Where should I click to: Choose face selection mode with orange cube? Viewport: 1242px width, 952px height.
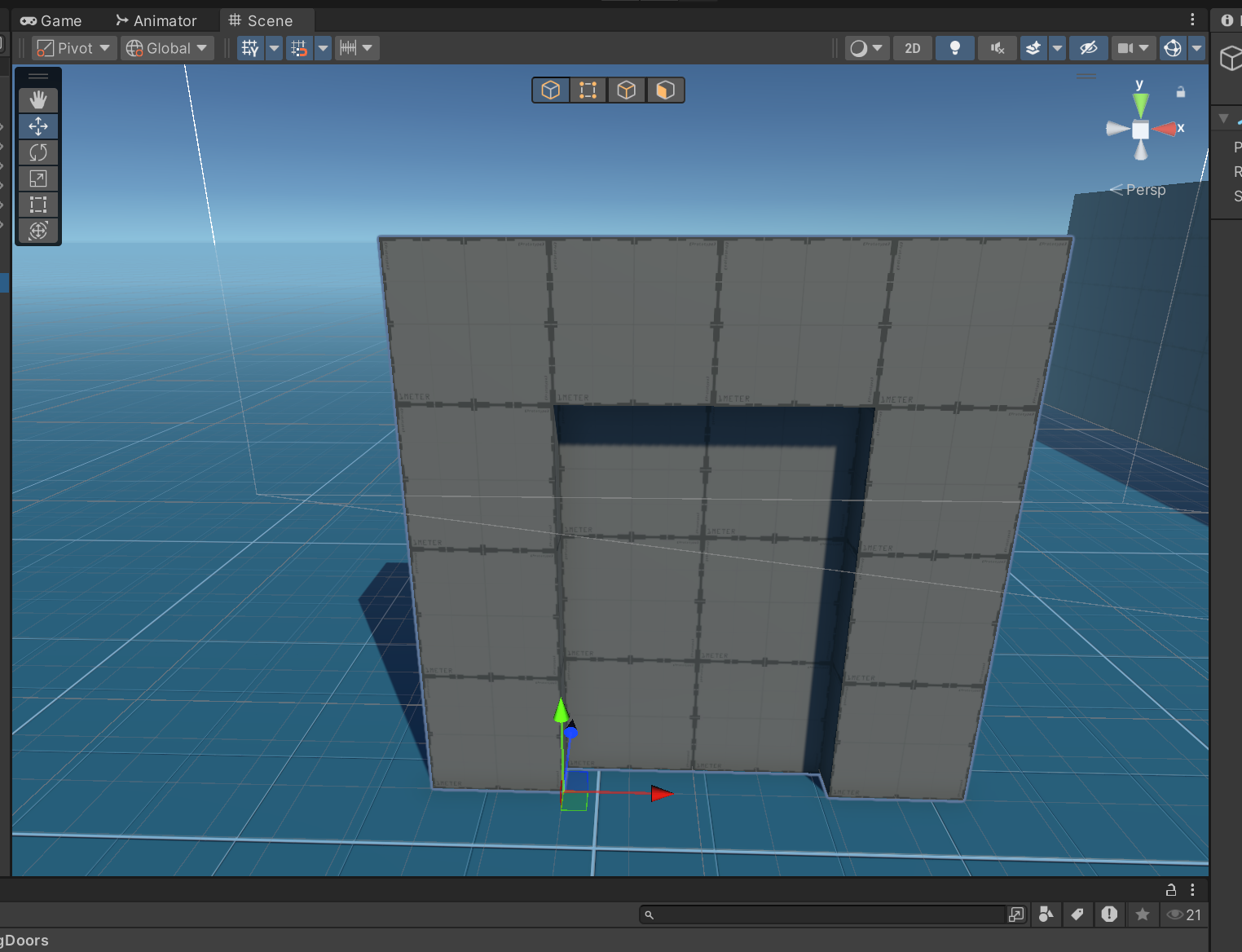(x=665, y=90)
